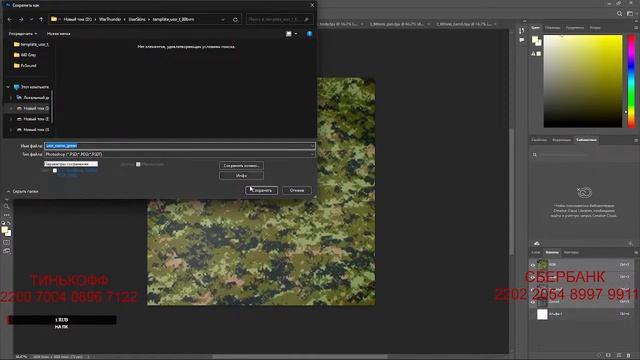Go forward in the Save As dialog
This screenshot has height=360, width=640.
(x=21, y=19)
